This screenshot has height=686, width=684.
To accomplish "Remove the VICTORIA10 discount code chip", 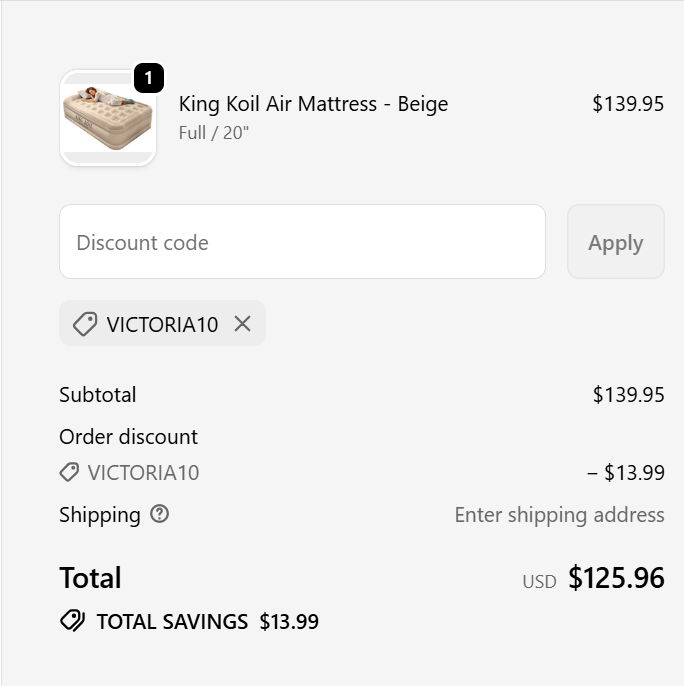I will (242, 323).
